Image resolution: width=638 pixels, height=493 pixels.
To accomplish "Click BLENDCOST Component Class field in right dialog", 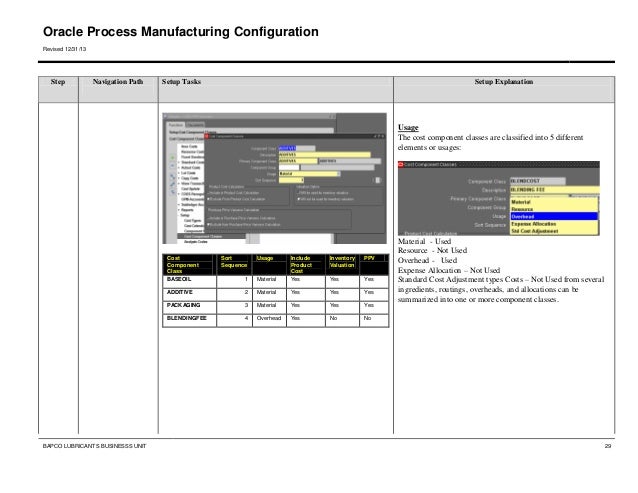I will click(x=538, y=181).
